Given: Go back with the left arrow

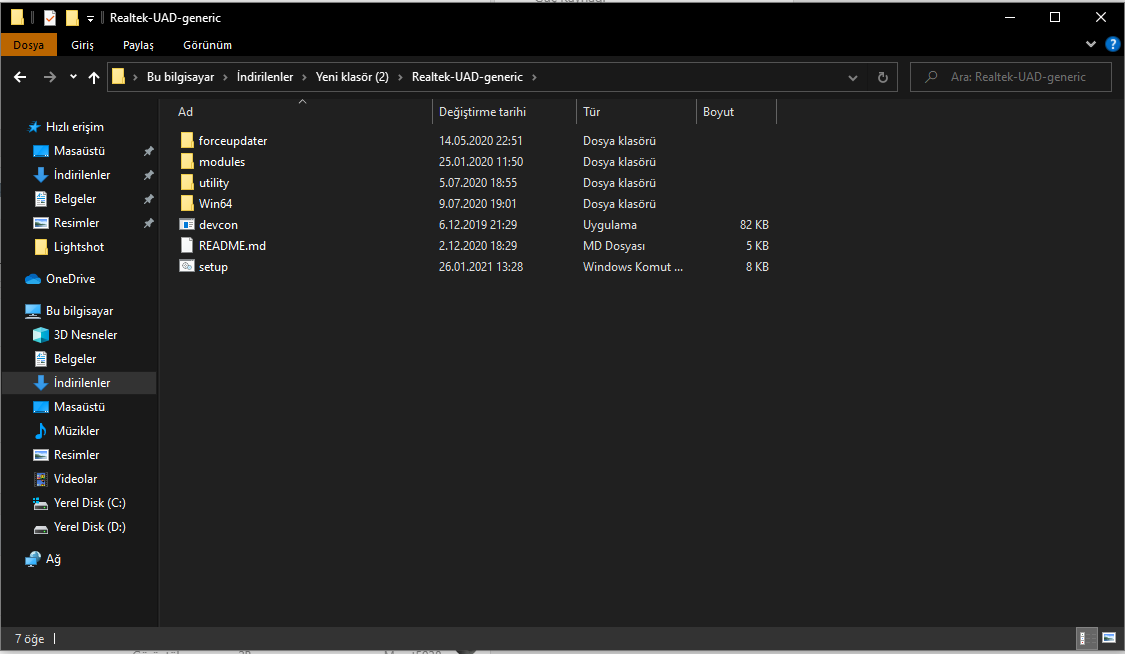Looking at the screenshot, I should 20,77.
